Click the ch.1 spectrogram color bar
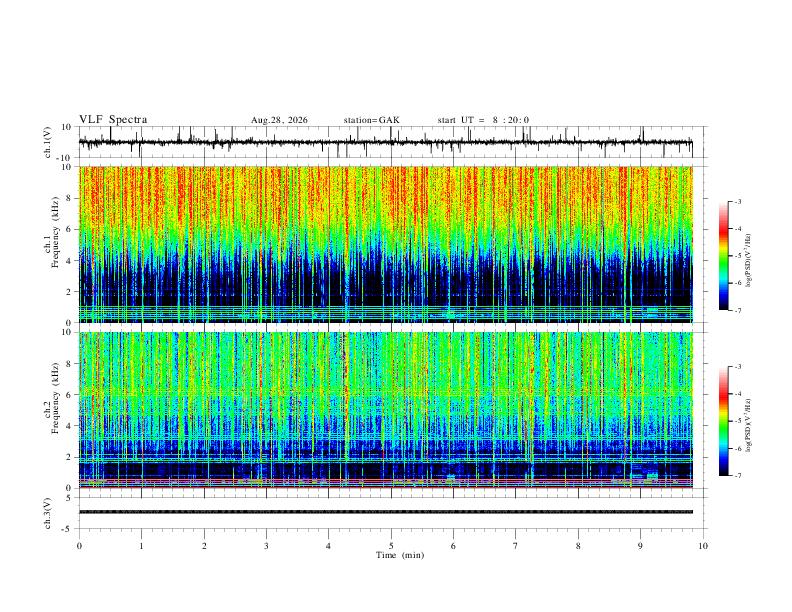This screenshot has width=792, height=612. coord(724,256)
